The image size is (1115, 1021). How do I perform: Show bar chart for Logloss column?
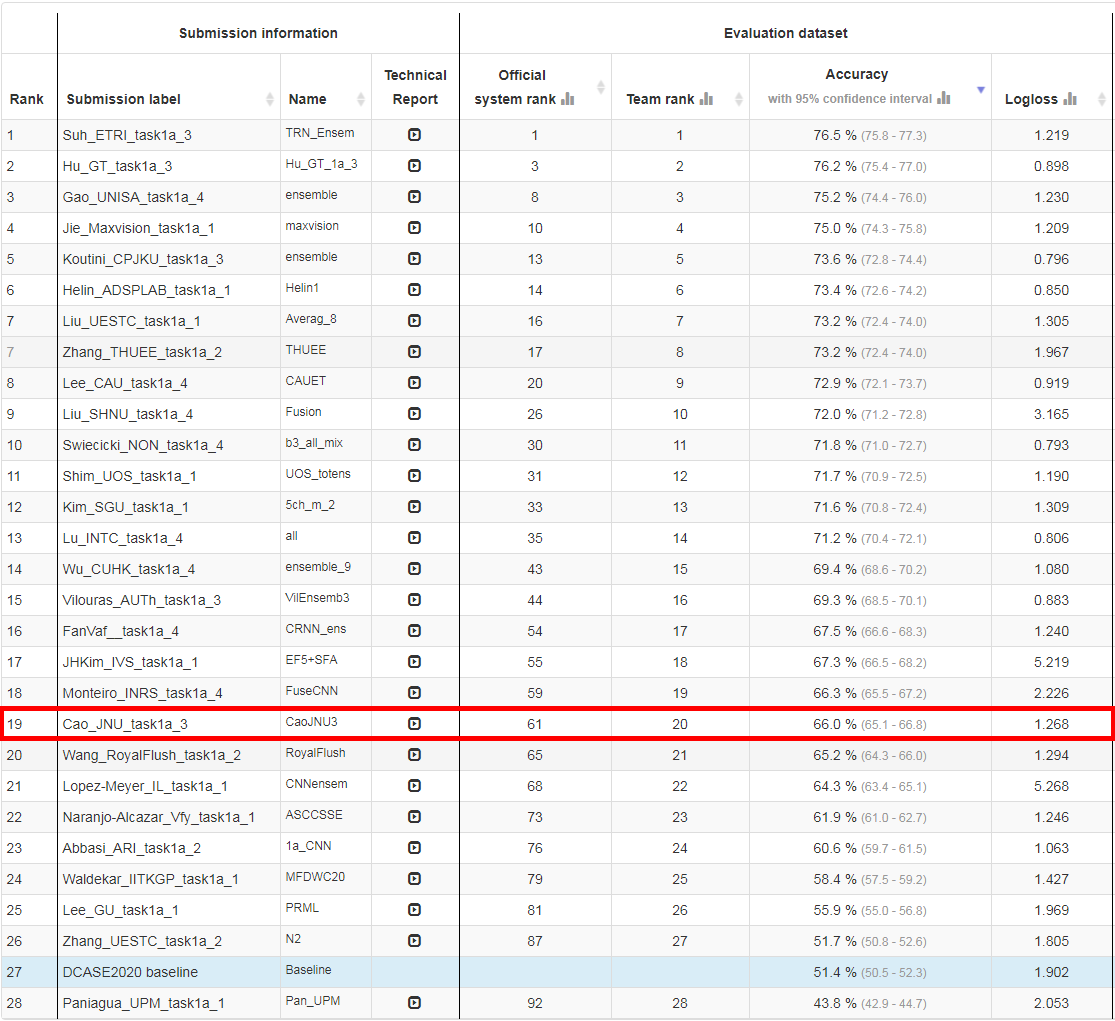click(1070, 99)
